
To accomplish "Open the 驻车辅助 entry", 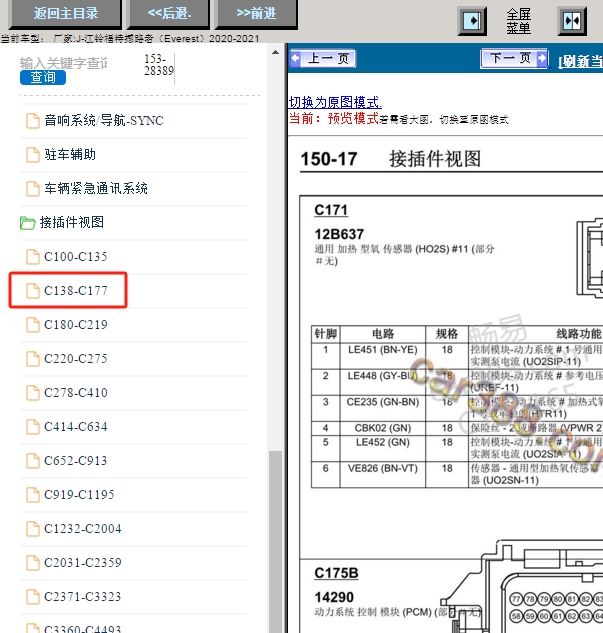I will 70,155.
